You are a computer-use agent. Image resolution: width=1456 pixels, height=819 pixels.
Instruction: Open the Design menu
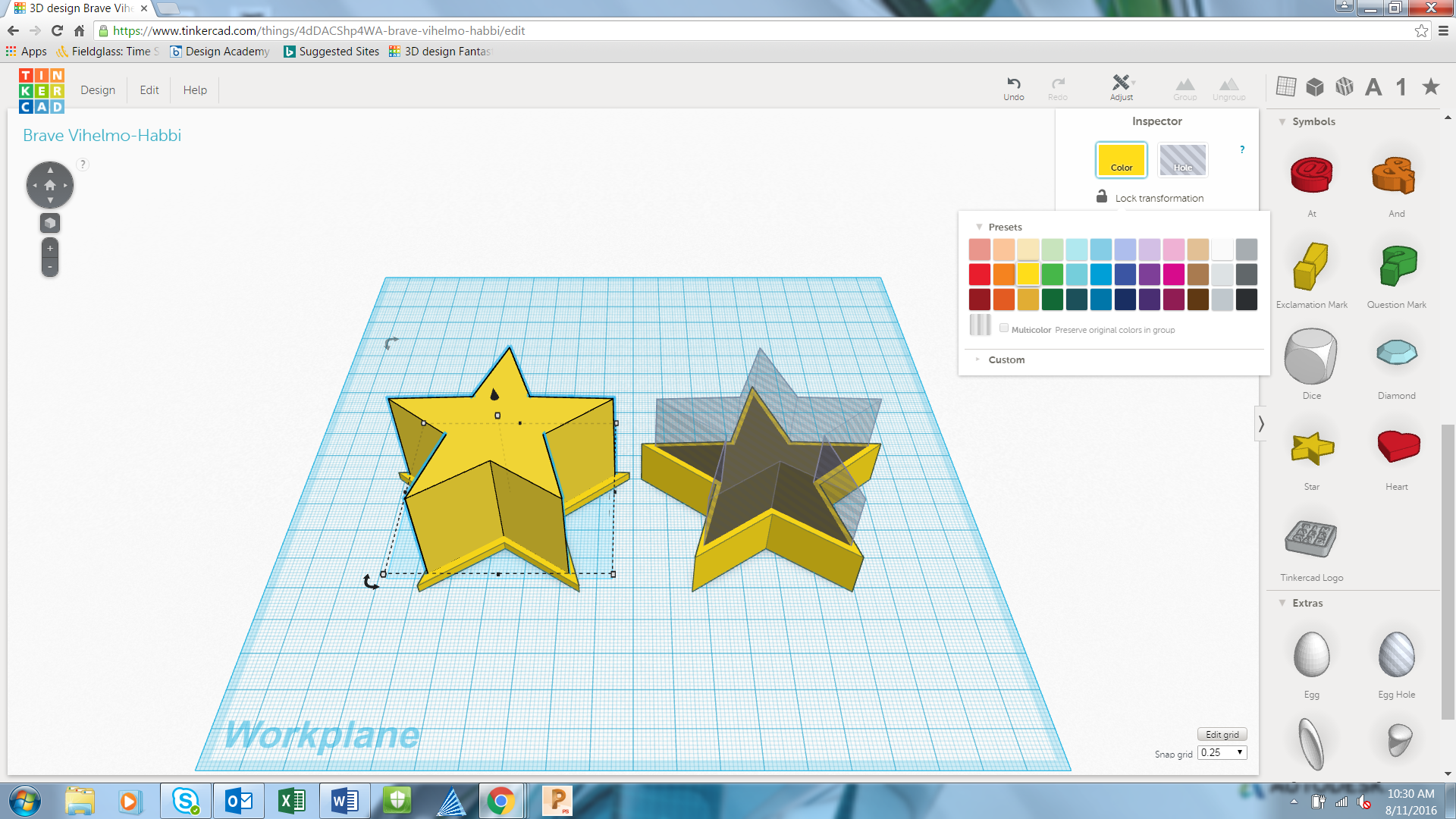tap(98, 90)
